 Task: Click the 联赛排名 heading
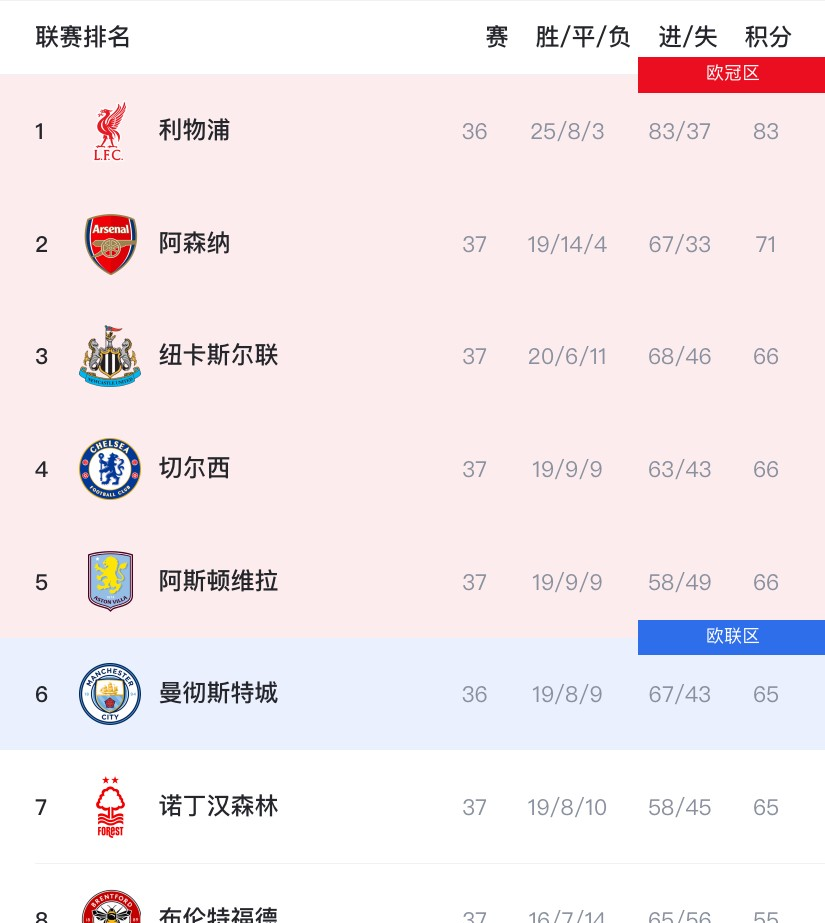(83, 38)
